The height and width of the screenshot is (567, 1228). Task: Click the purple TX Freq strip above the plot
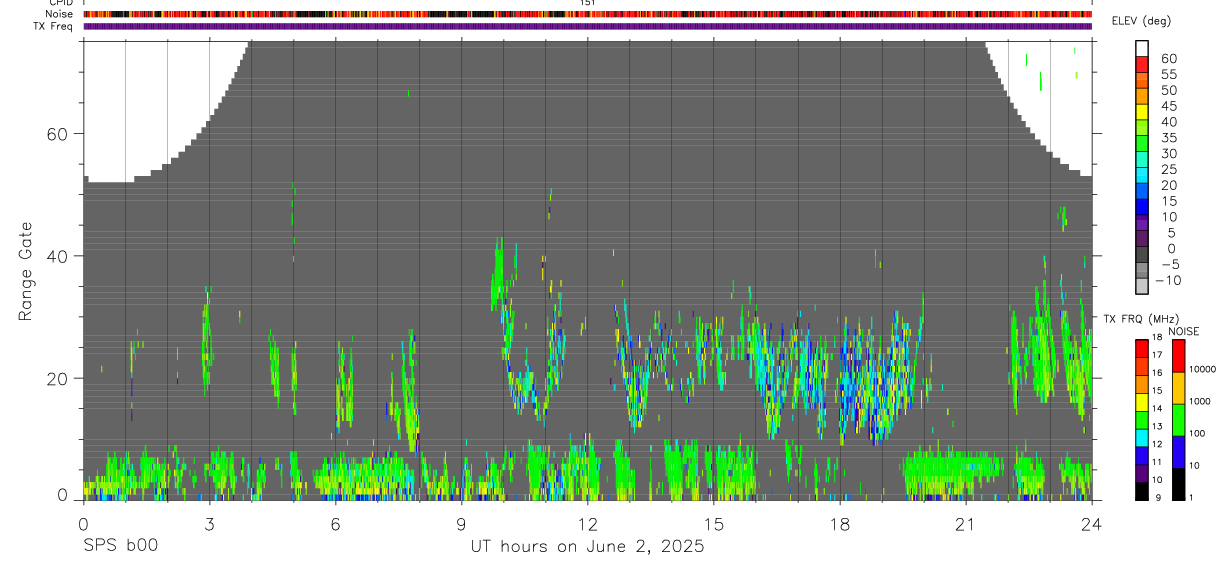[x=588, y=26]
